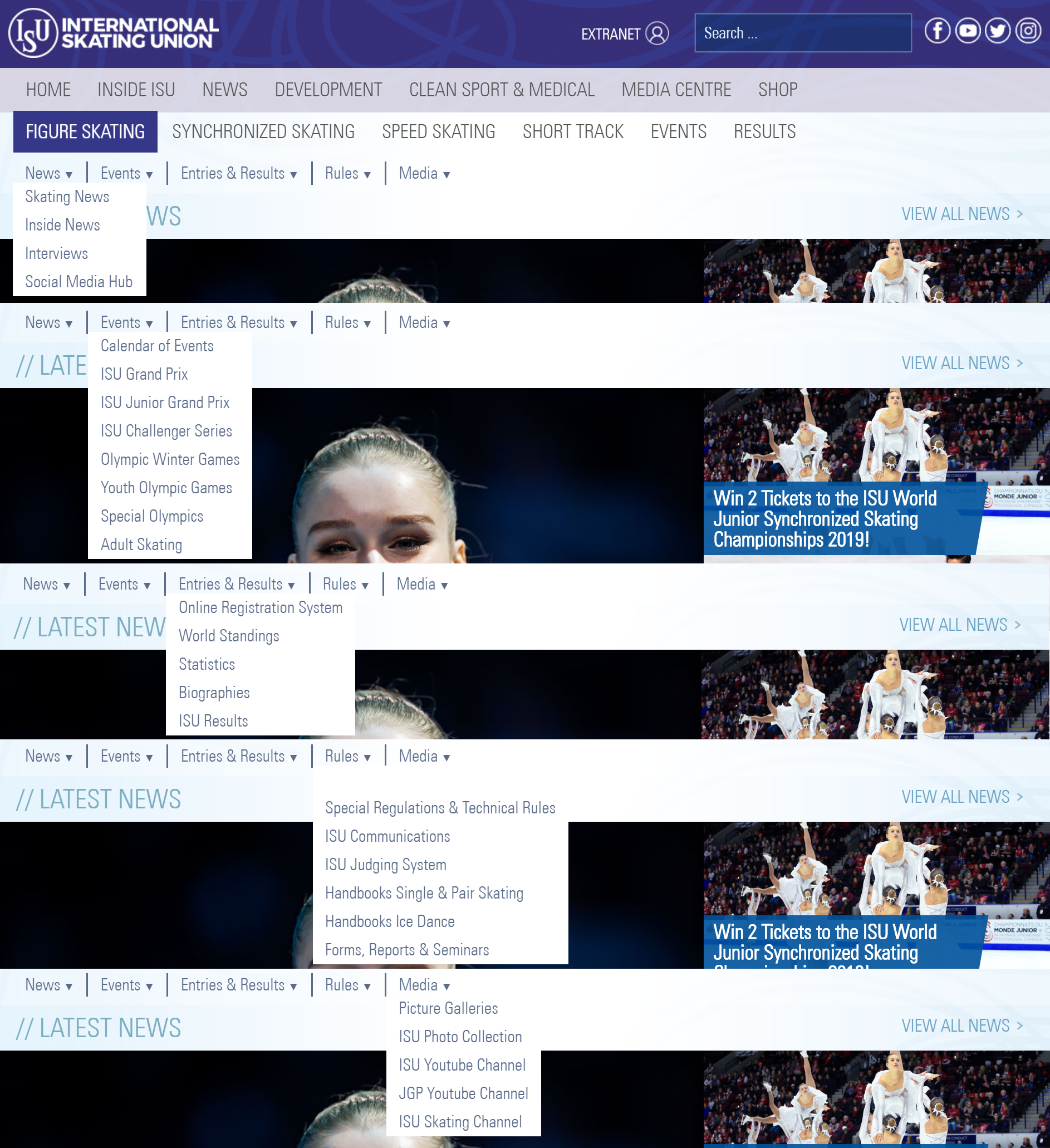
Task: Open the SHOP navigation item
Action: pyautogui.click(x=778, y=90)
